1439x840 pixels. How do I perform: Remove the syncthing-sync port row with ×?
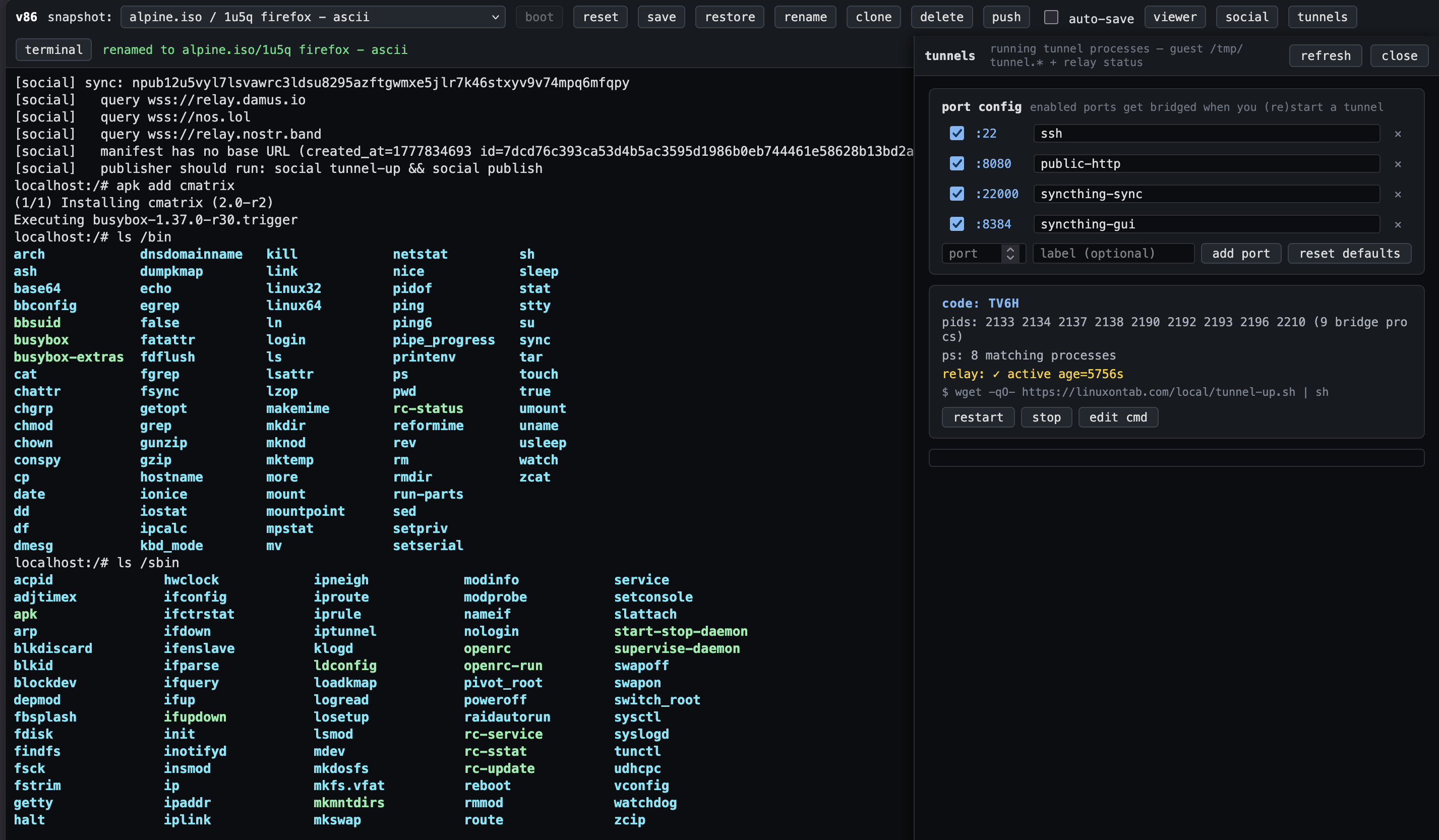pos(1398,194)
